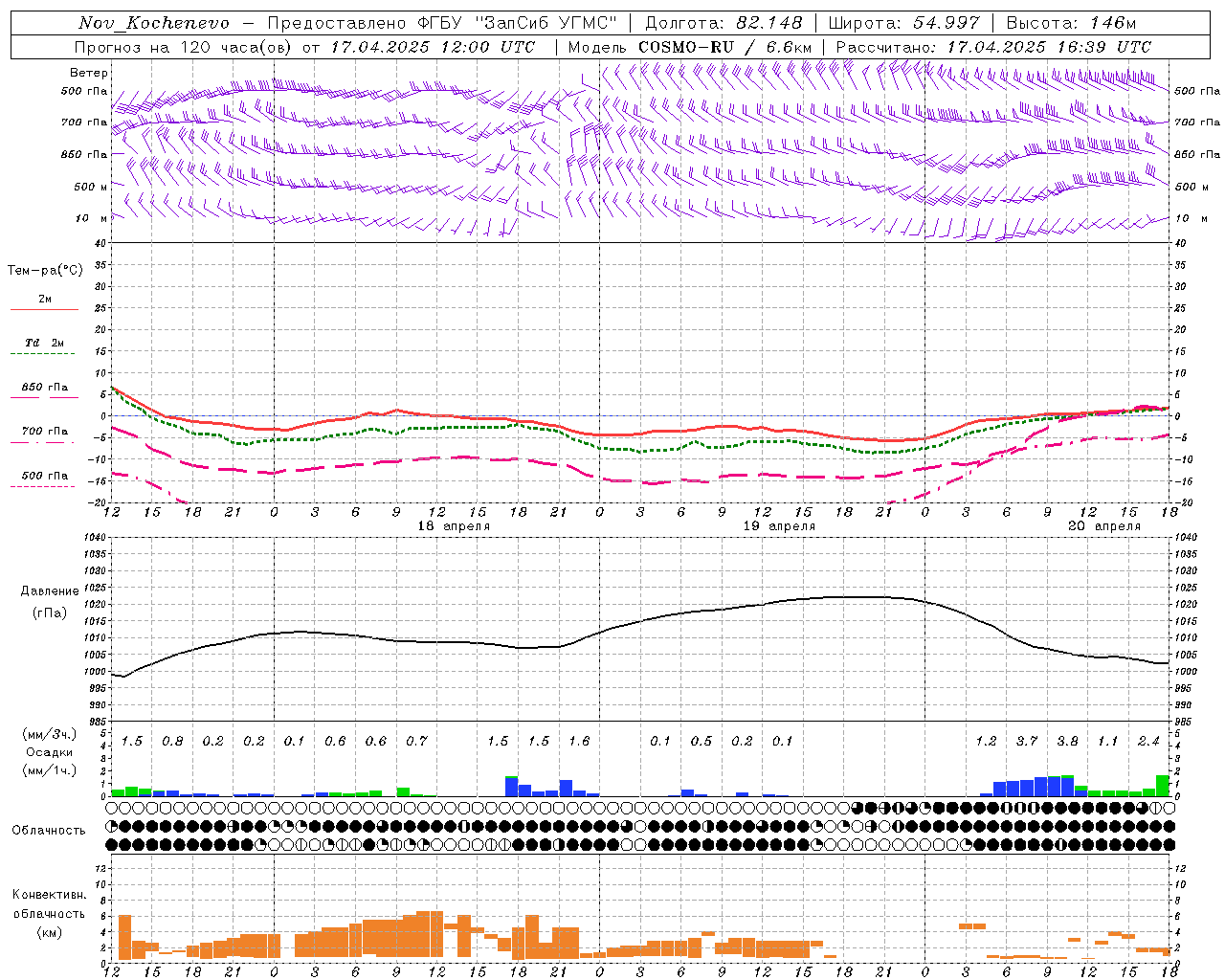Click the "(мм/1ч.)" precipitation unit label
The width and height of the screenshot is (1225, 980).
click(x=49, y=770)
